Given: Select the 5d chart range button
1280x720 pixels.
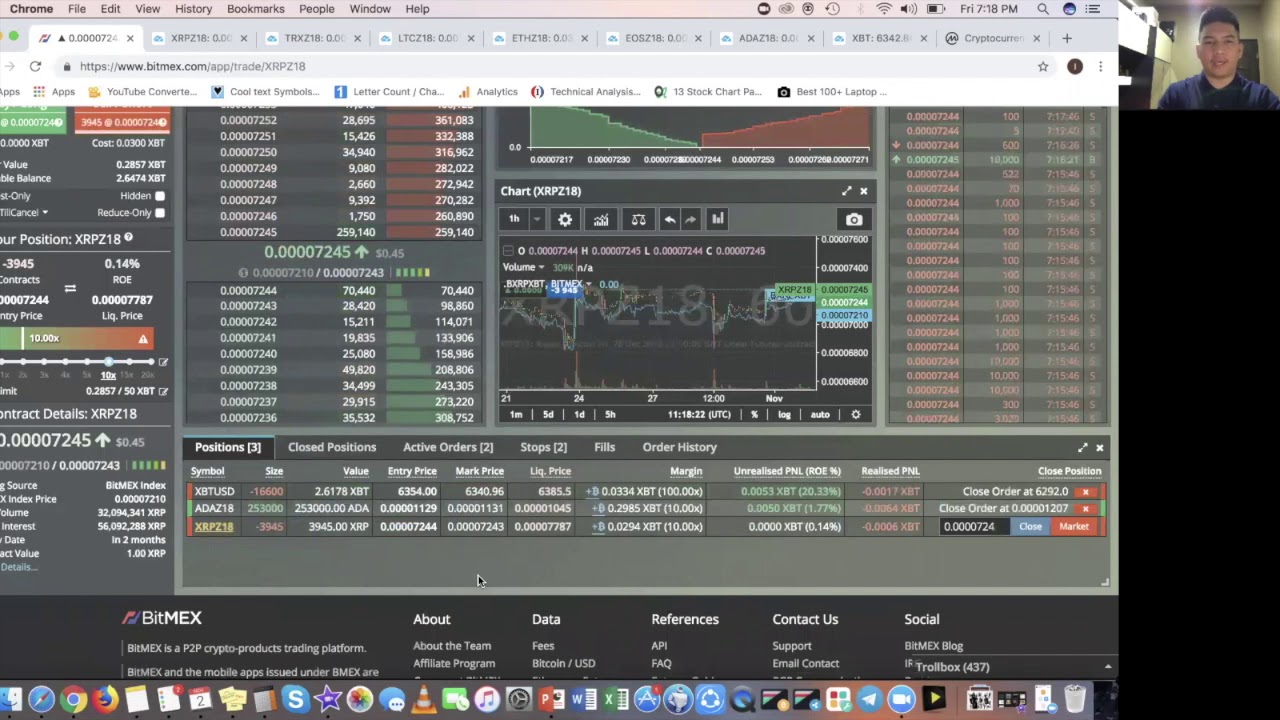Looking at the screenshot, I should [x=548, y=414].
